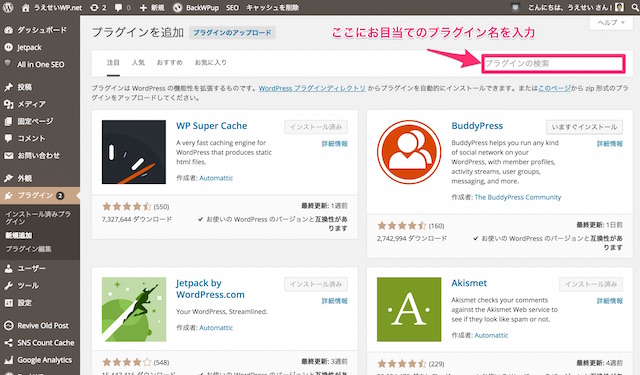Open 詳細情報 for BuddyPress
This screenshot has height=375, width=640.
609,144
